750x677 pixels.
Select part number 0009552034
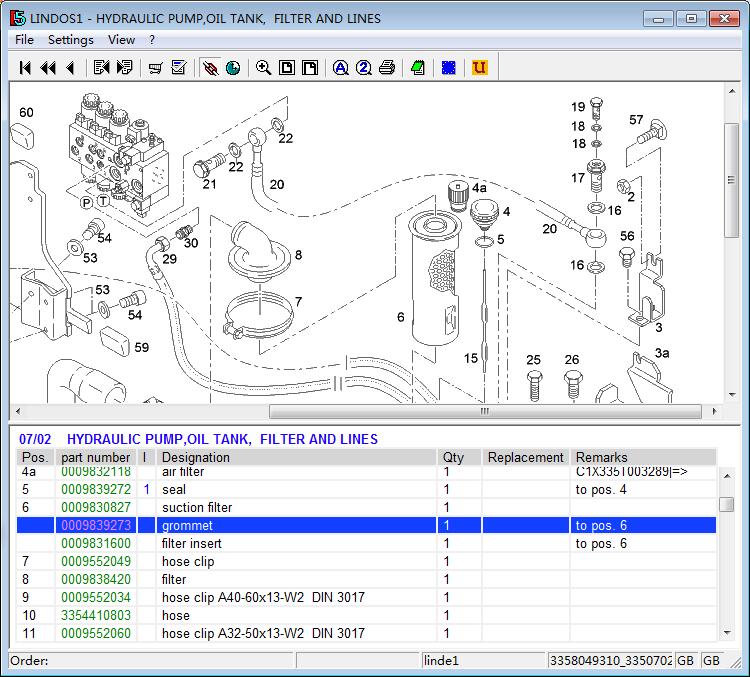click(96, 597)
